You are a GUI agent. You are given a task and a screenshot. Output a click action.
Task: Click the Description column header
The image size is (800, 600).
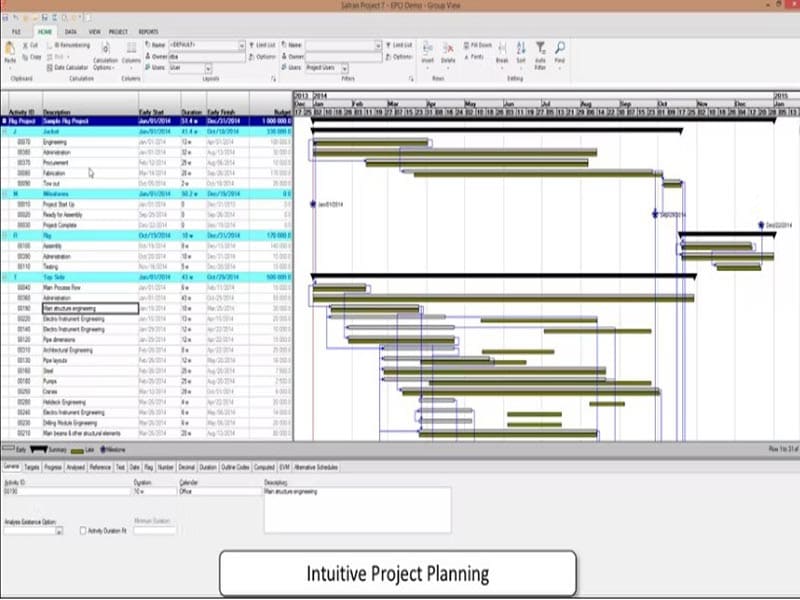click(x=90, y=104)
